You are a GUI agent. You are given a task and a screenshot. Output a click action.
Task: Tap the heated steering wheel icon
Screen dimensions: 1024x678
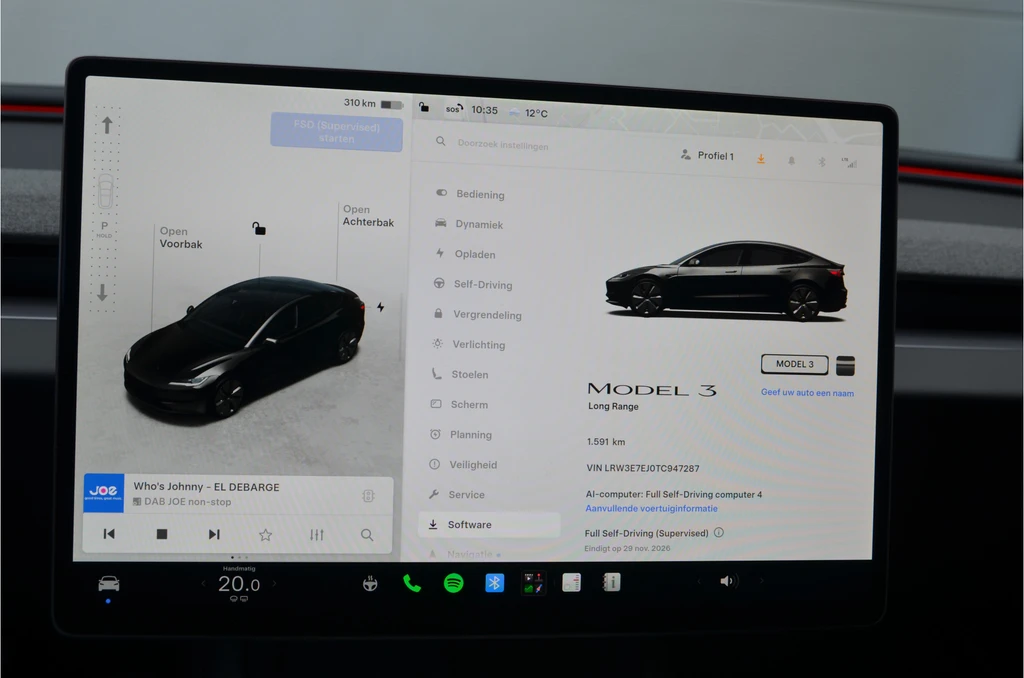click(x=370, y=583)
